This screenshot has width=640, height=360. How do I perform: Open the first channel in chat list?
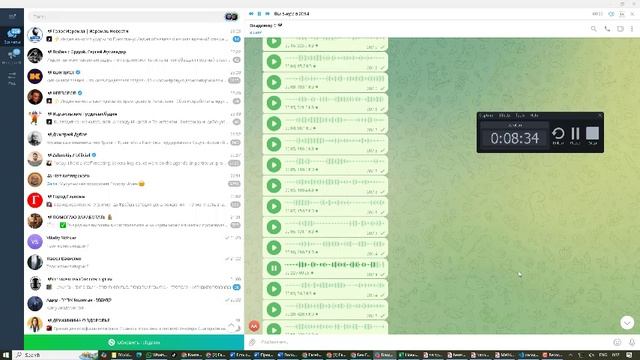[134, 35]
